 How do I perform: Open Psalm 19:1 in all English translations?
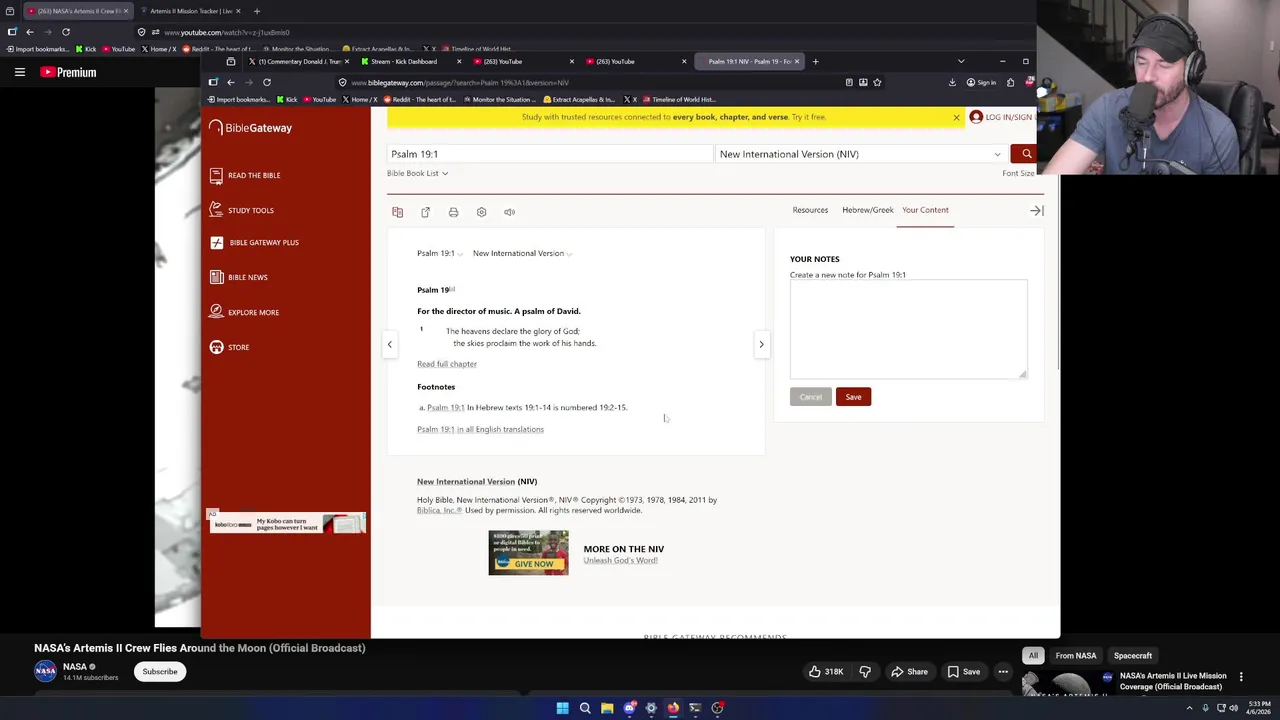[x=480, y=429]
